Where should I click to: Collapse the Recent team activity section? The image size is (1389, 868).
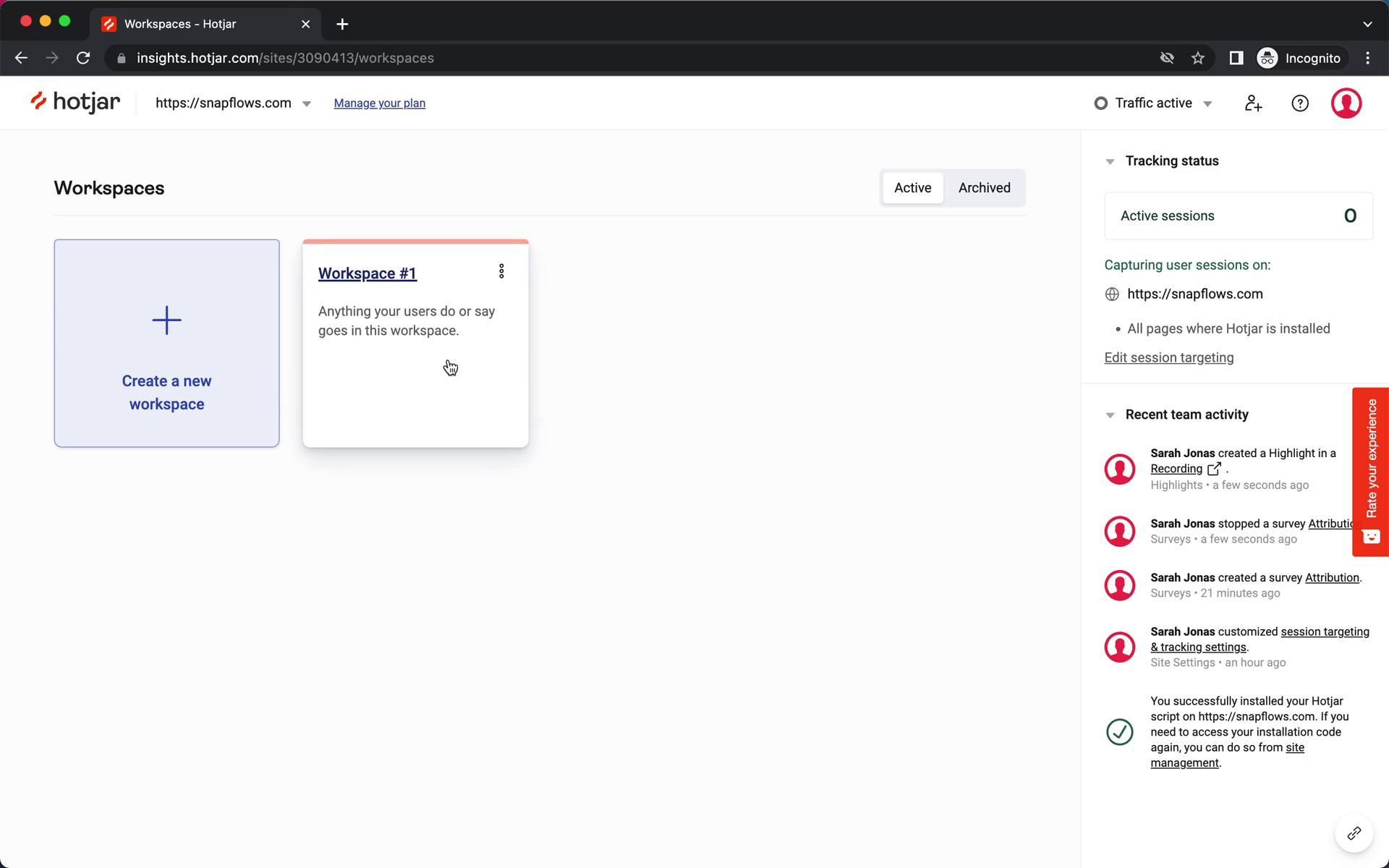click(1110, 415)
